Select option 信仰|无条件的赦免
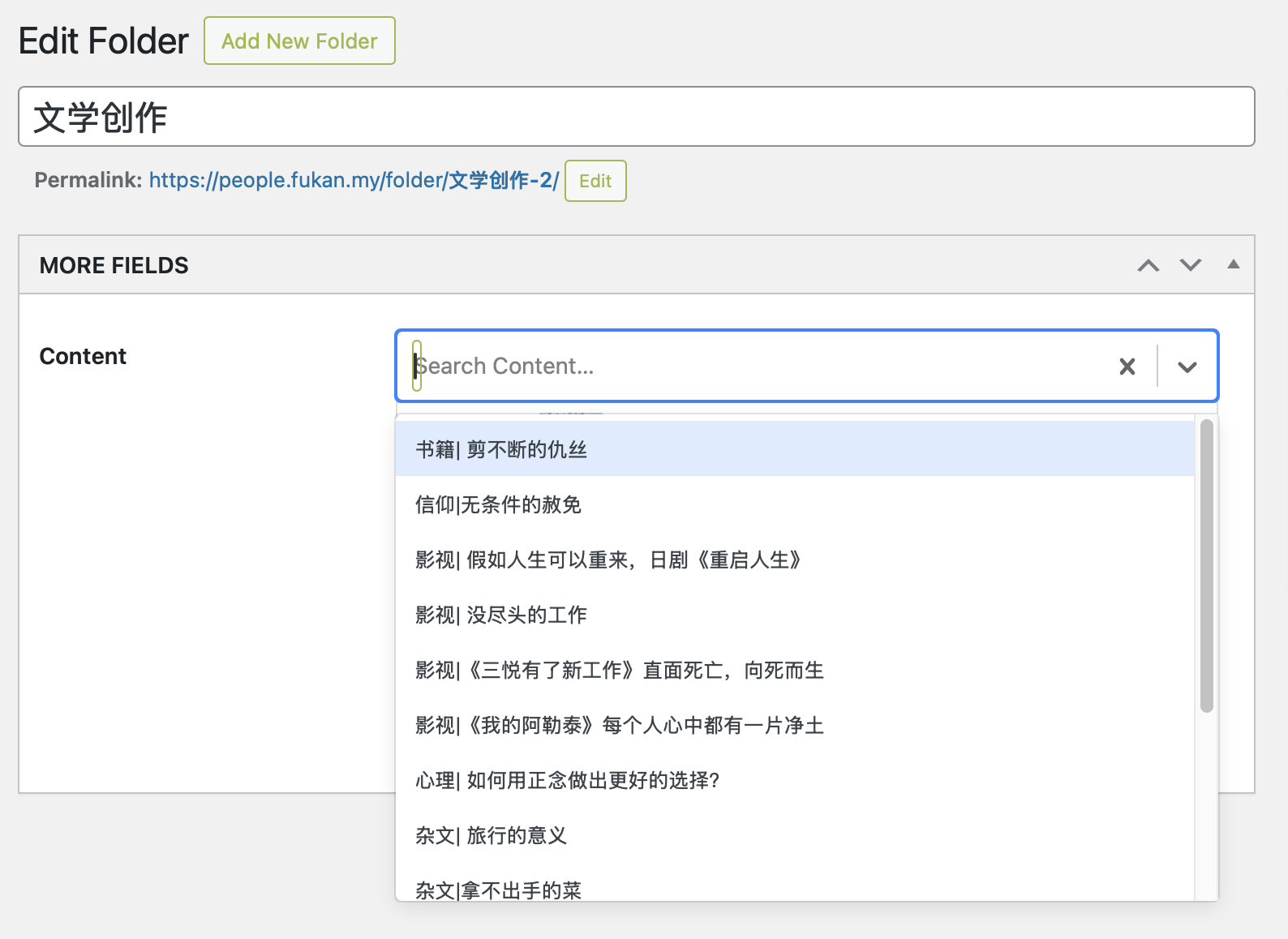Image resolution: width=1288 pixels, height=939 pixels. [x=498, y=504]
